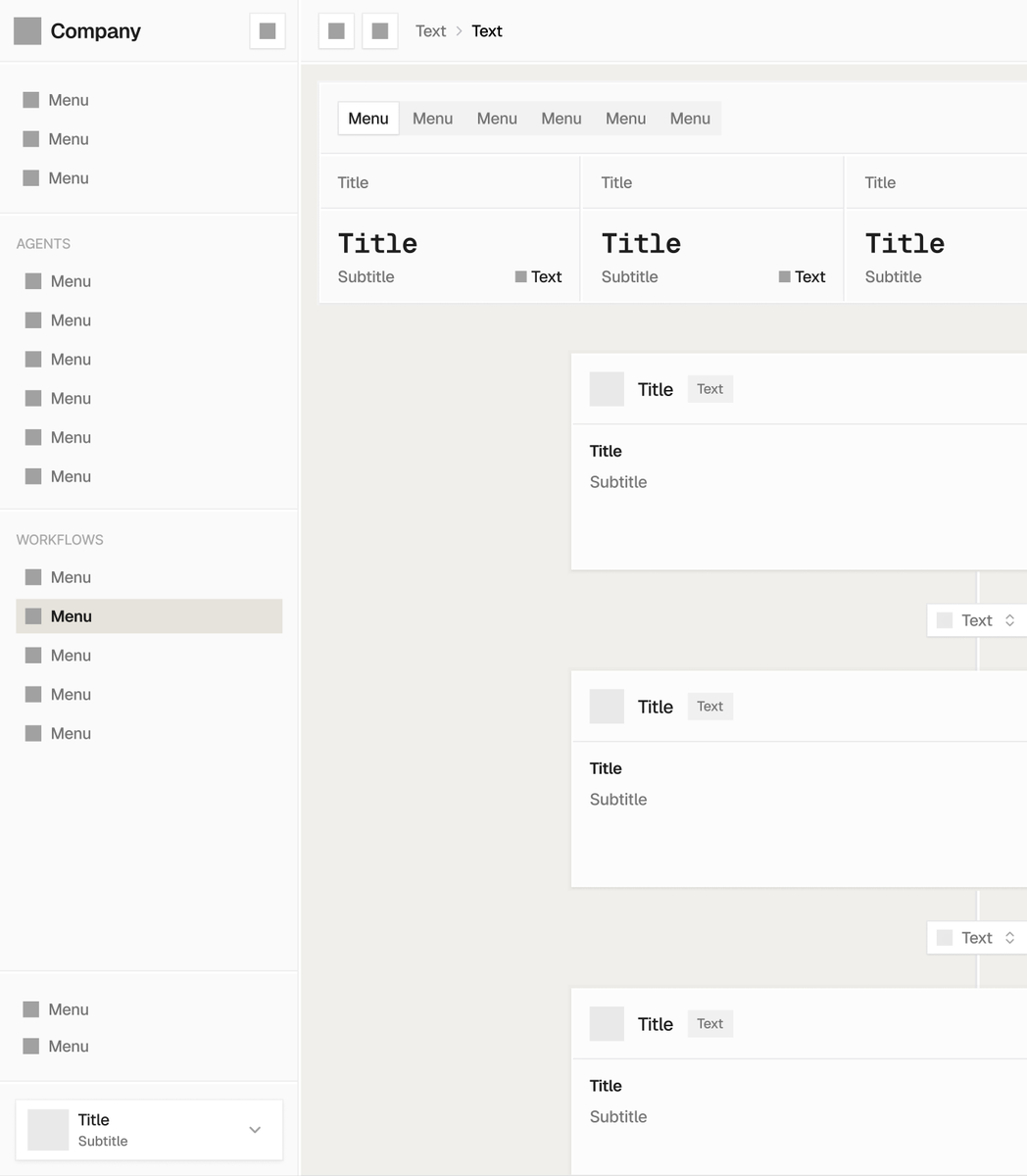Click icon of third Menu under AGENTS
Screen dimensions: 1027x1176
tap(33, 360)
